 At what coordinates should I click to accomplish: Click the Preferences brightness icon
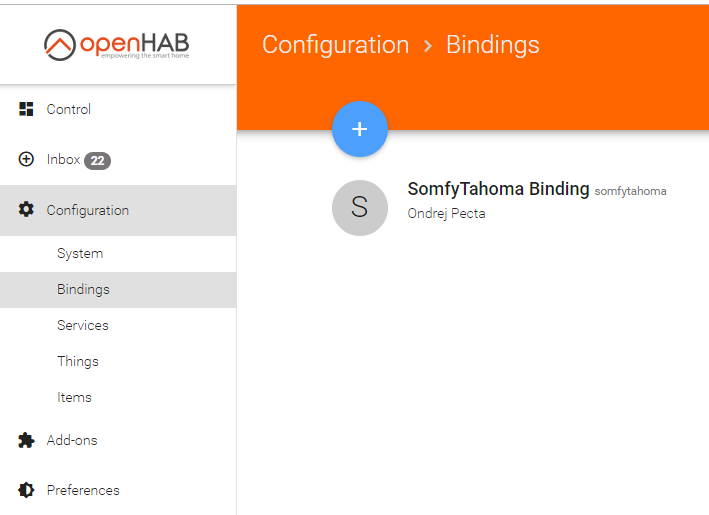point(27,490)
